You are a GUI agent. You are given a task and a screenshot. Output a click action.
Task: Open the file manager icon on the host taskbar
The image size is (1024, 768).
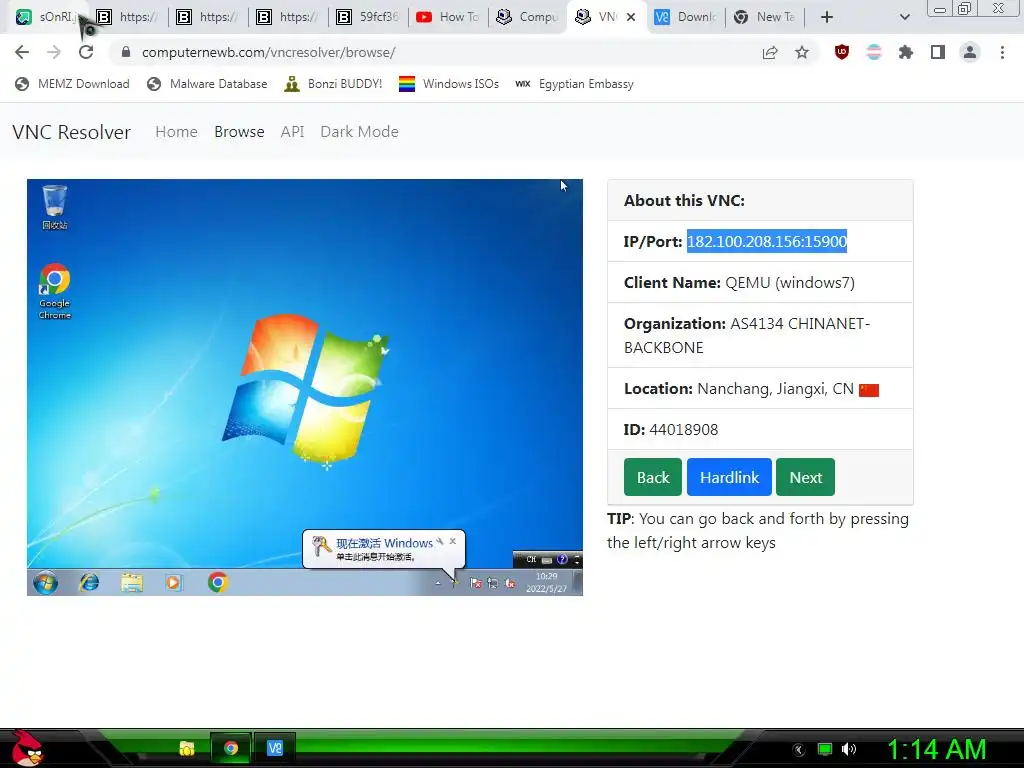click(187, 748)
